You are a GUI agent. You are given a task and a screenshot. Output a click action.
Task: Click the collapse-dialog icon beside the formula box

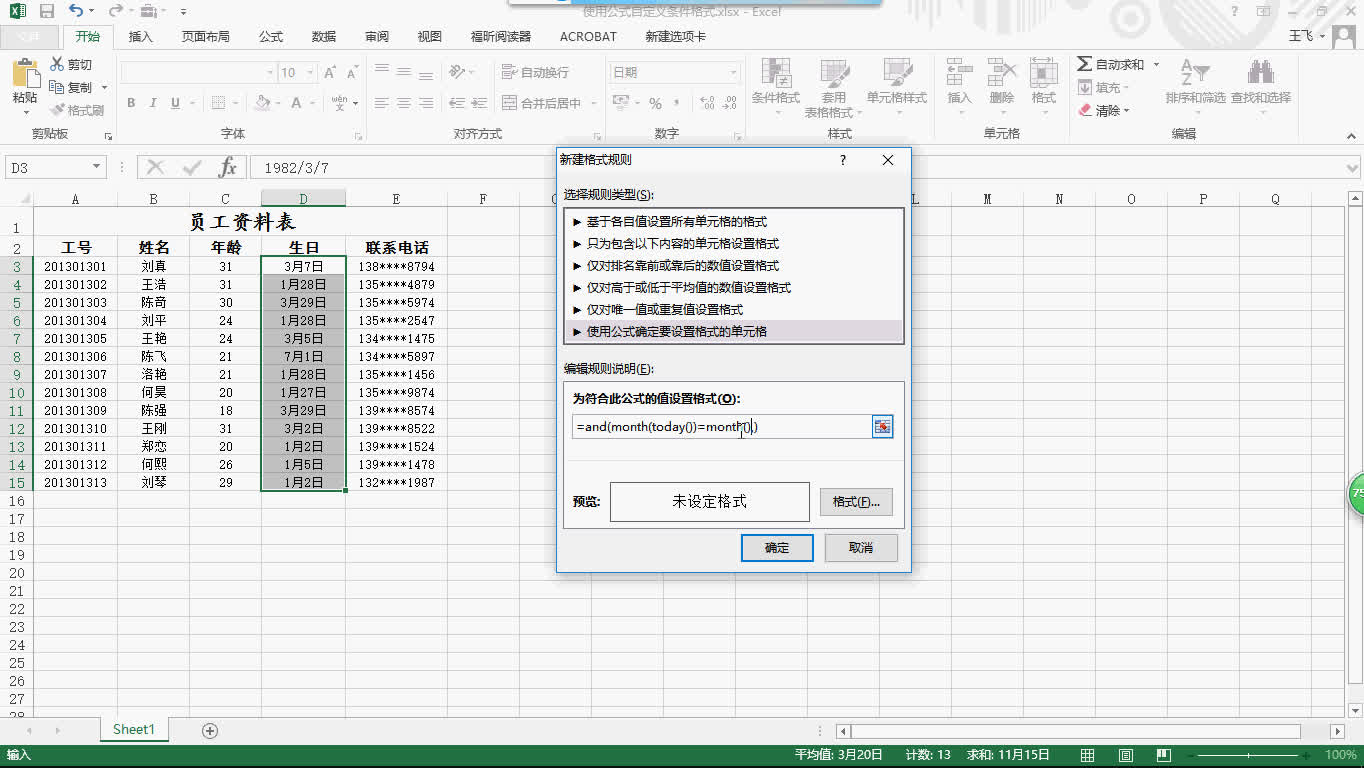point(881,426)
